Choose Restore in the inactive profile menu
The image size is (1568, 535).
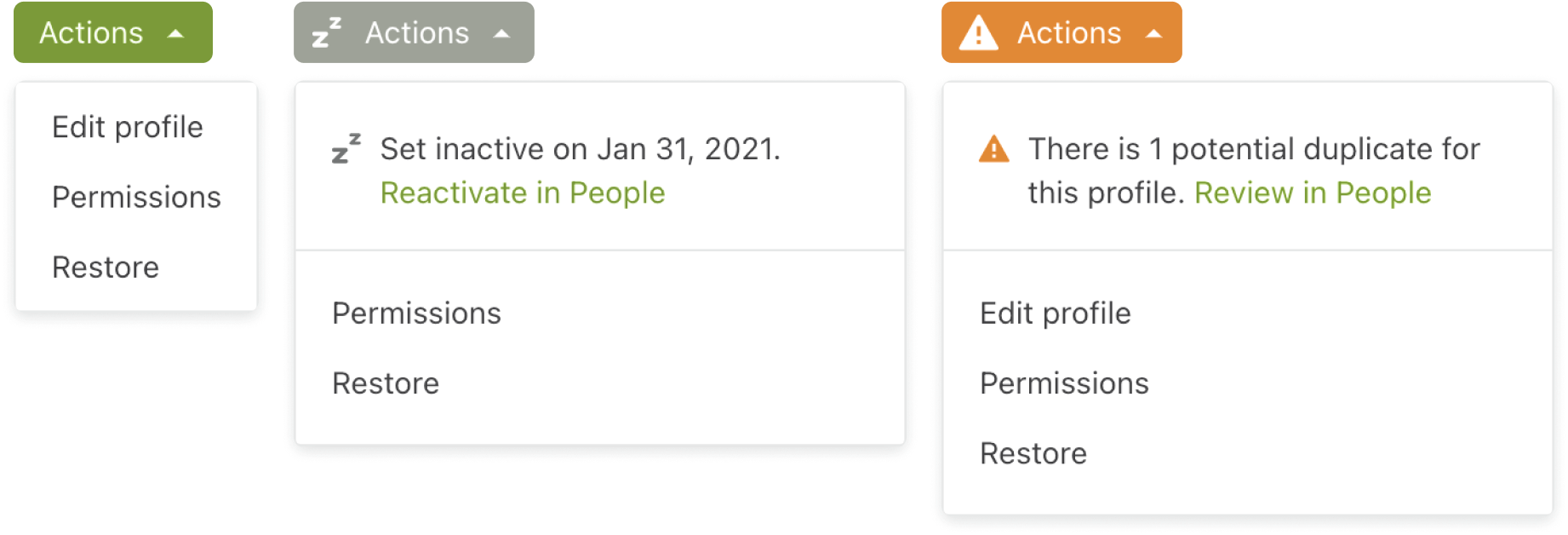click(386, 383)
